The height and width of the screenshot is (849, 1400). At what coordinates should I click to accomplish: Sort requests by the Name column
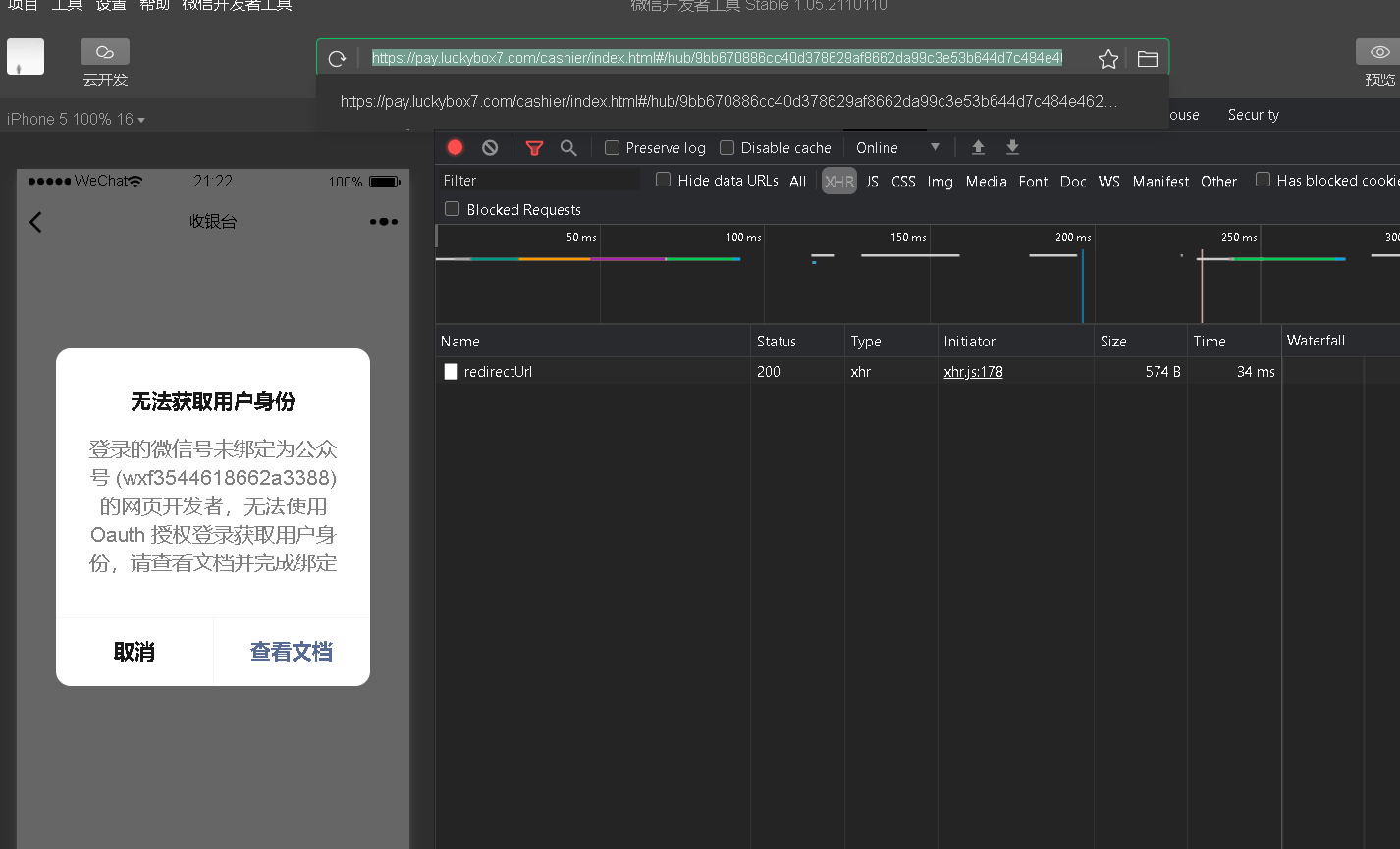tap(593, 342)
